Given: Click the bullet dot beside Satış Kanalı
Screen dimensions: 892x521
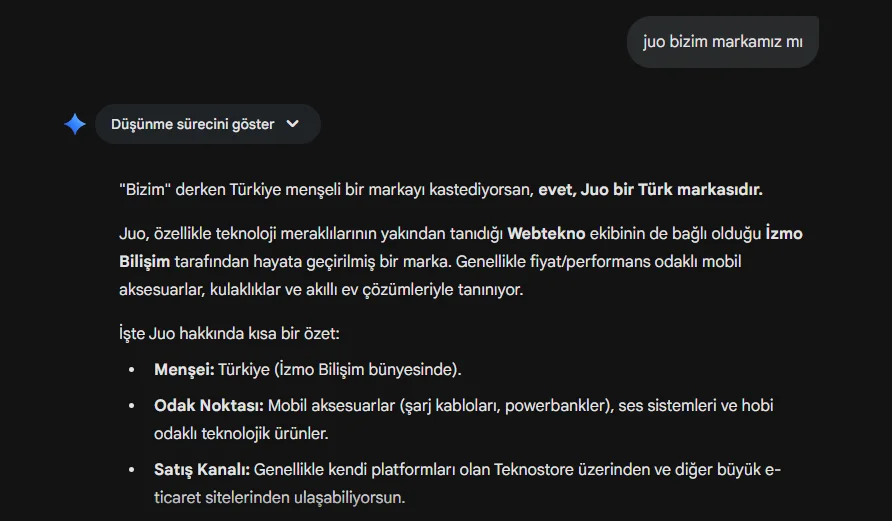Looking at the screenshot, I should tap(132, 470).
